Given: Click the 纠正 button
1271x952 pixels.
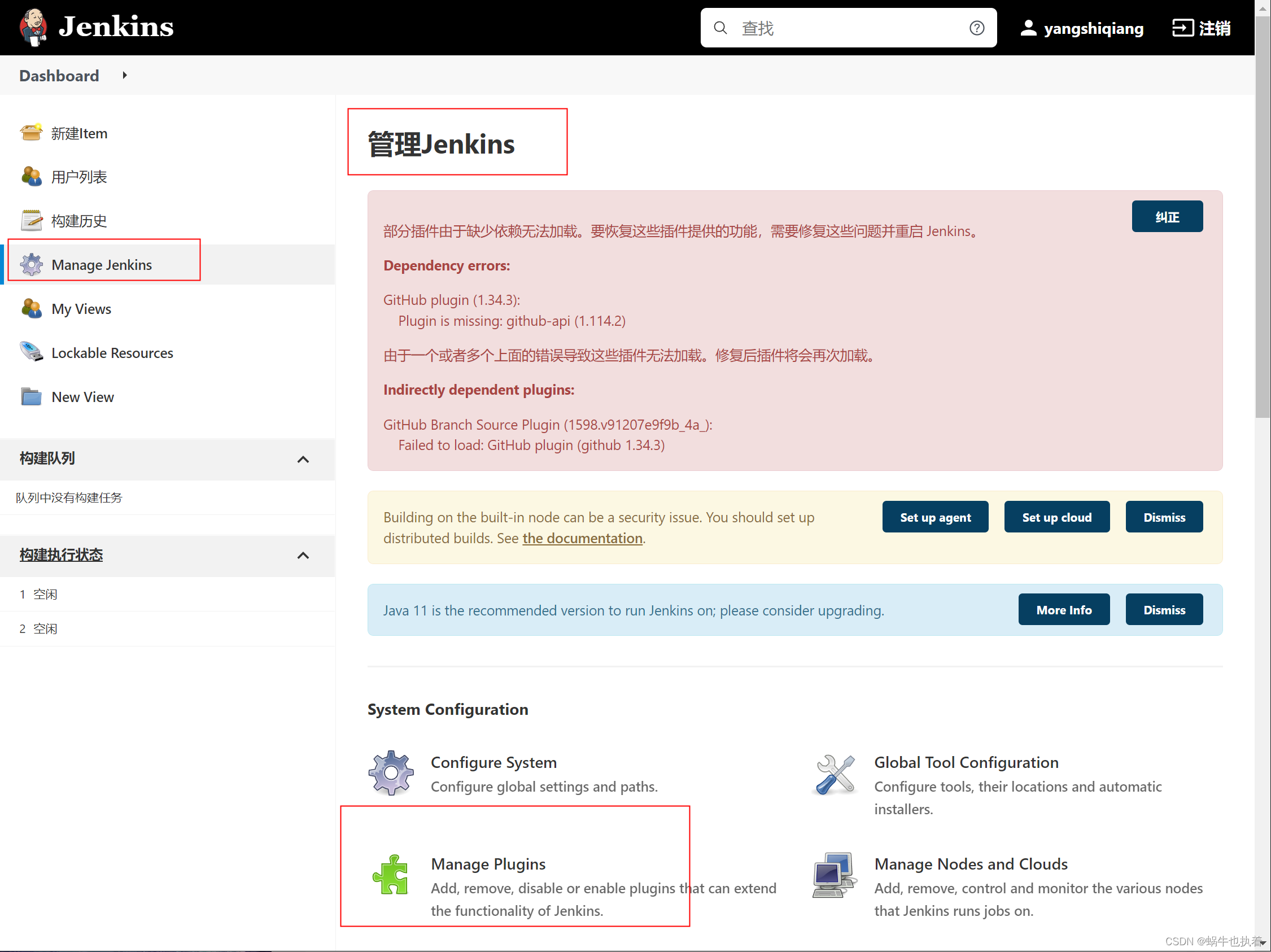Looking at the screenshot, I should pyautogui.click(x=1167, y=217).
